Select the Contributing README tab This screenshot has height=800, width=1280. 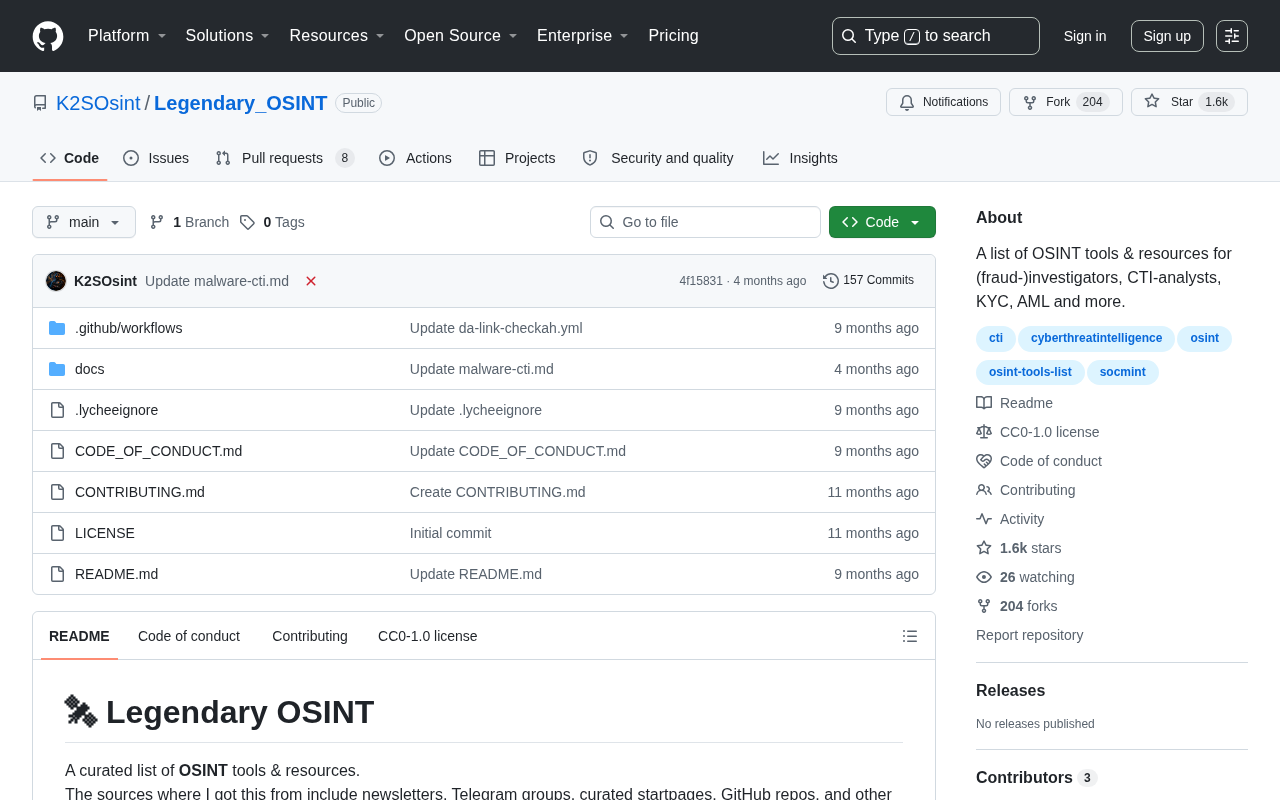[310, 636]
